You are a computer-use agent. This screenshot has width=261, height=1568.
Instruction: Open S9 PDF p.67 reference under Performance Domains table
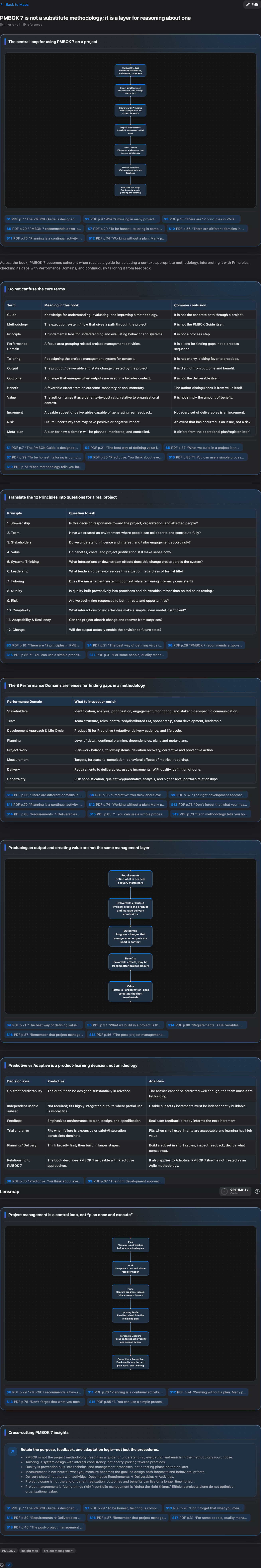point(208,795)
